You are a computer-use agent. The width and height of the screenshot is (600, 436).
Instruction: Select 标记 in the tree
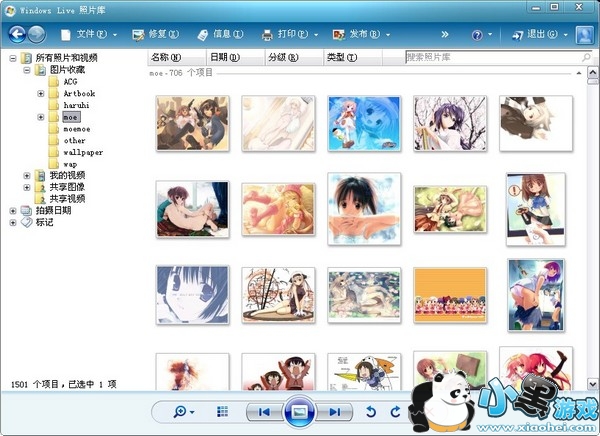(x=44, y=222)
